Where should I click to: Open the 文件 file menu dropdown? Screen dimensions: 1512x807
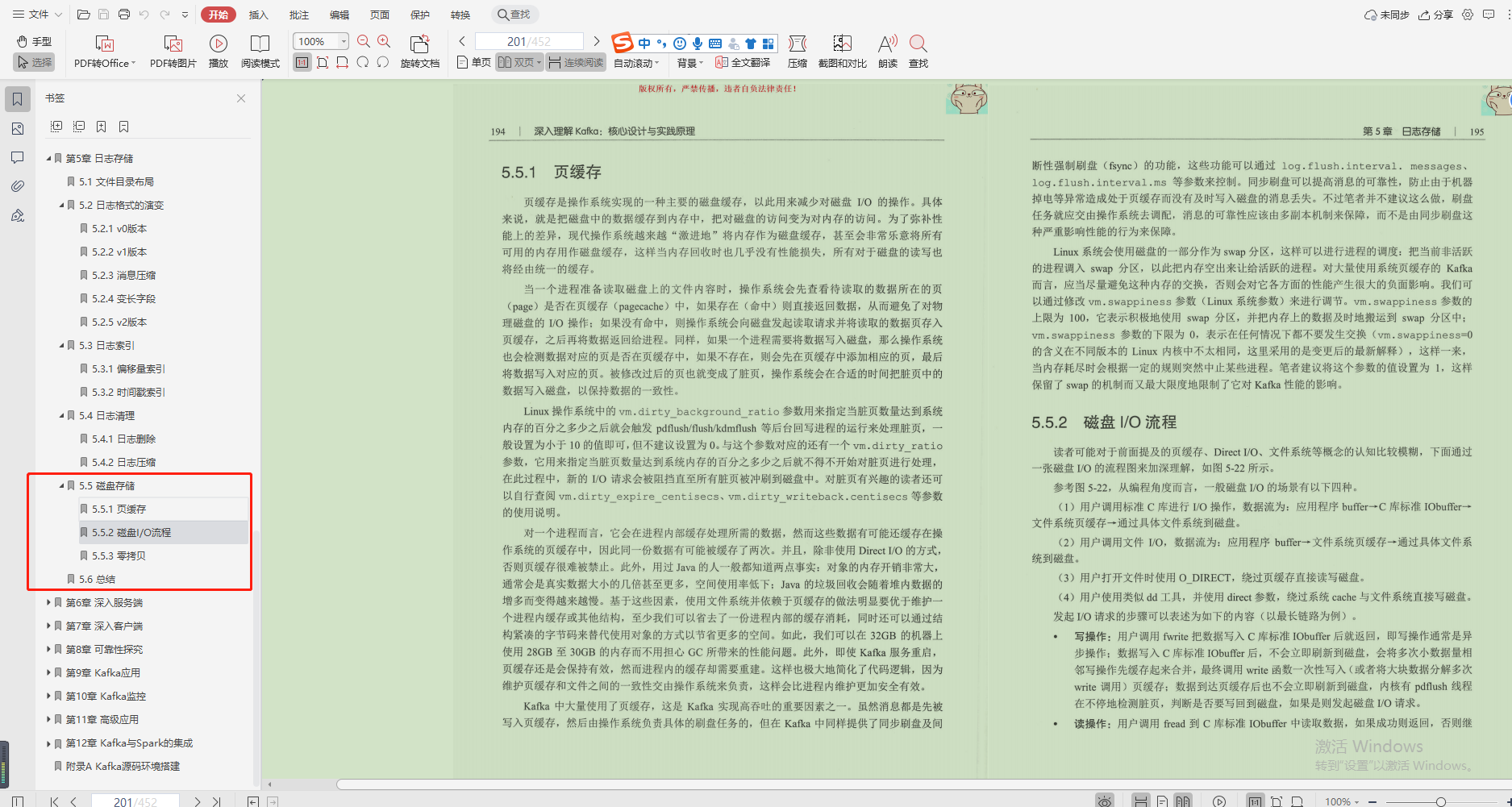(37, 15)
